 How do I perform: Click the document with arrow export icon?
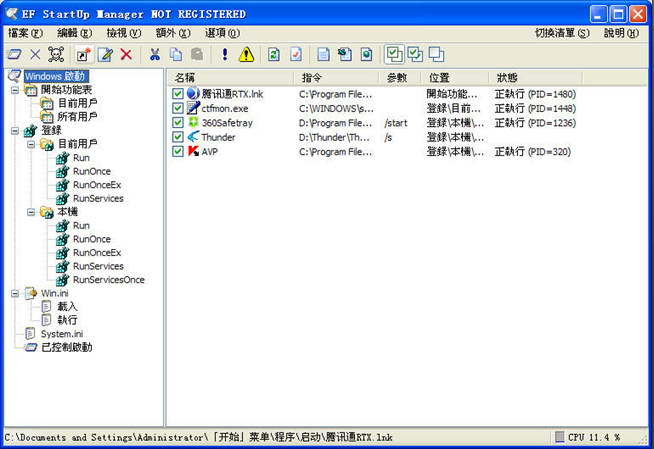click(x=345, y=54)
